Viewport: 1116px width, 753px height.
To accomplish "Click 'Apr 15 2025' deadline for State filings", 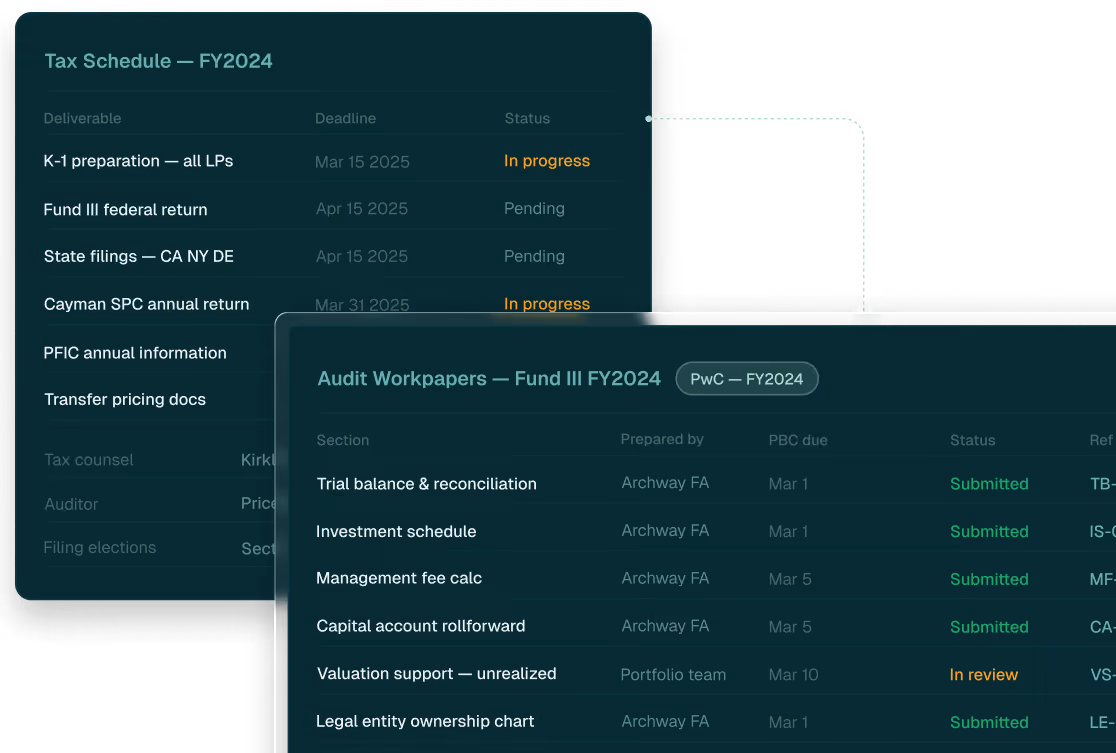I will coord(362,256).
